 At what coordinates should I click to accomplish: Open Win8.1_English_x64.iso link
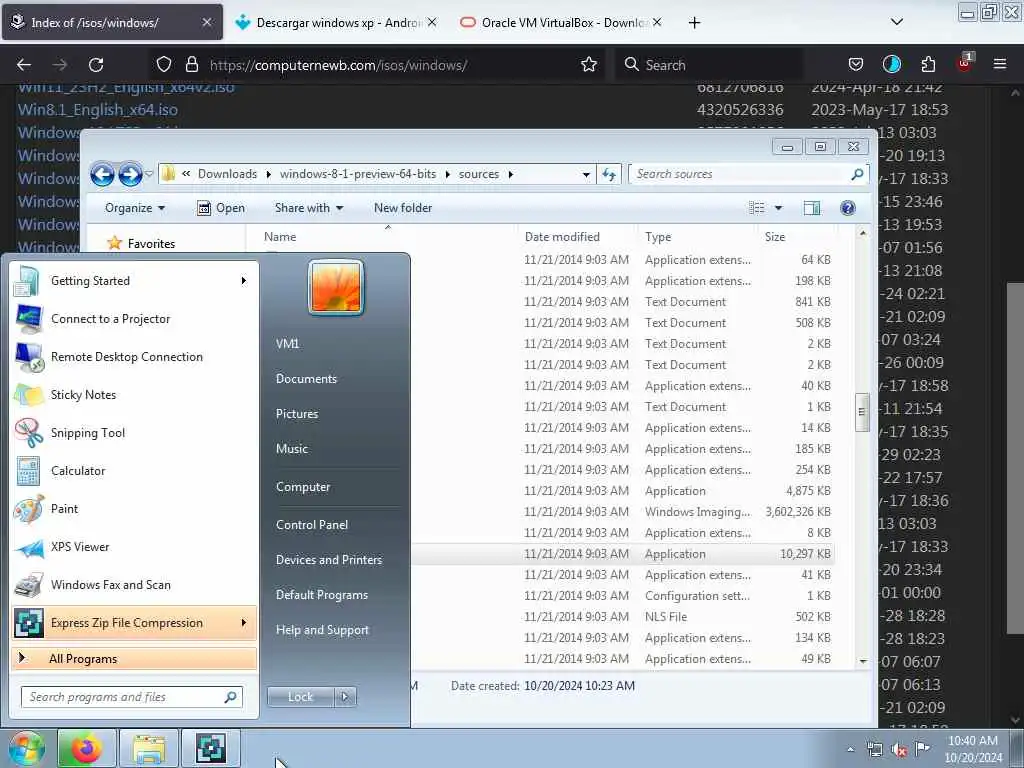click(98, 110)
